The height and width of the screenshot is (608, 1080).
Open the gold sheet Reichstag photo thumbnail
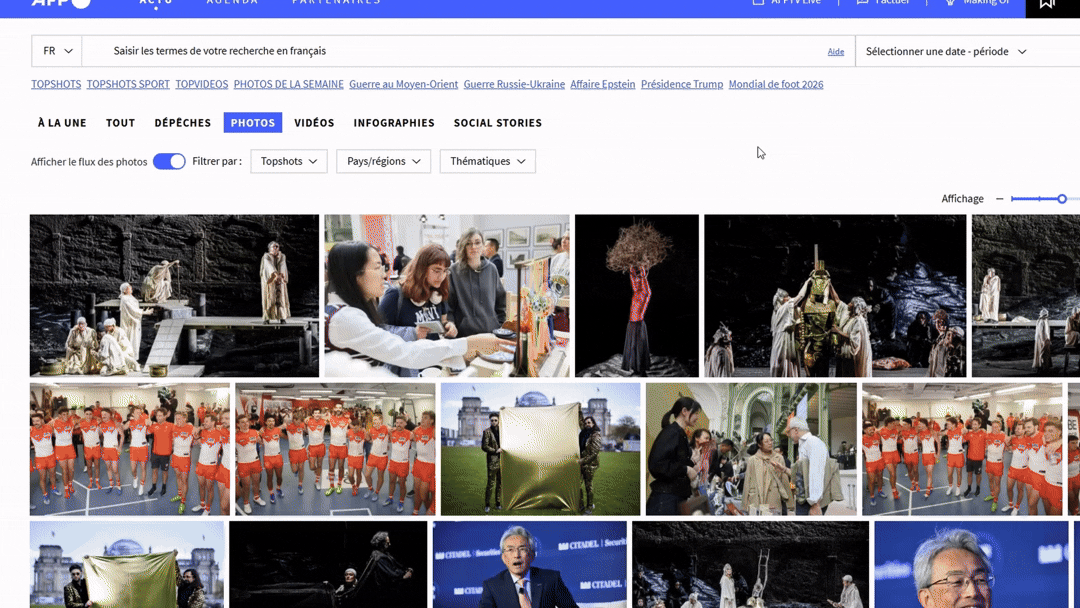coord(540,449)
